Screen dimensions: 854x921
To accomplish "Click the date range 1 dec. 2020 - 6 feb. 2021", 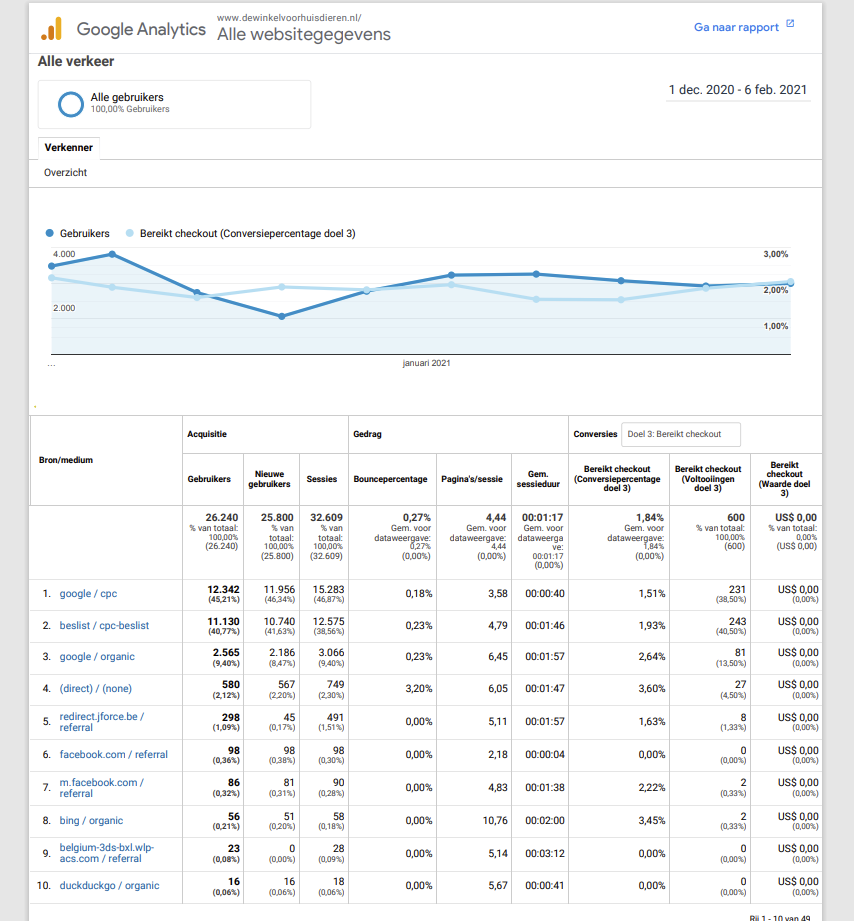I will point(738,90).
